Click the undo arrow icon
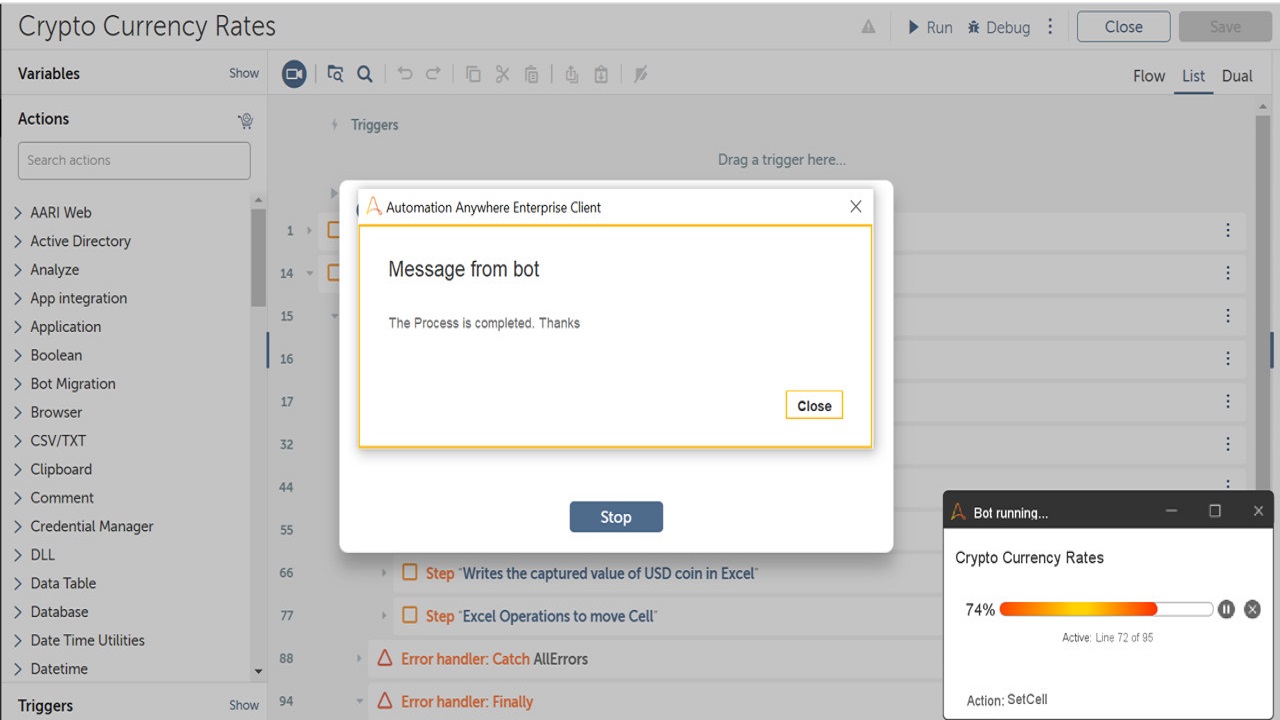The width and height of the screenshot is (1280, 720). click(404, 74)
